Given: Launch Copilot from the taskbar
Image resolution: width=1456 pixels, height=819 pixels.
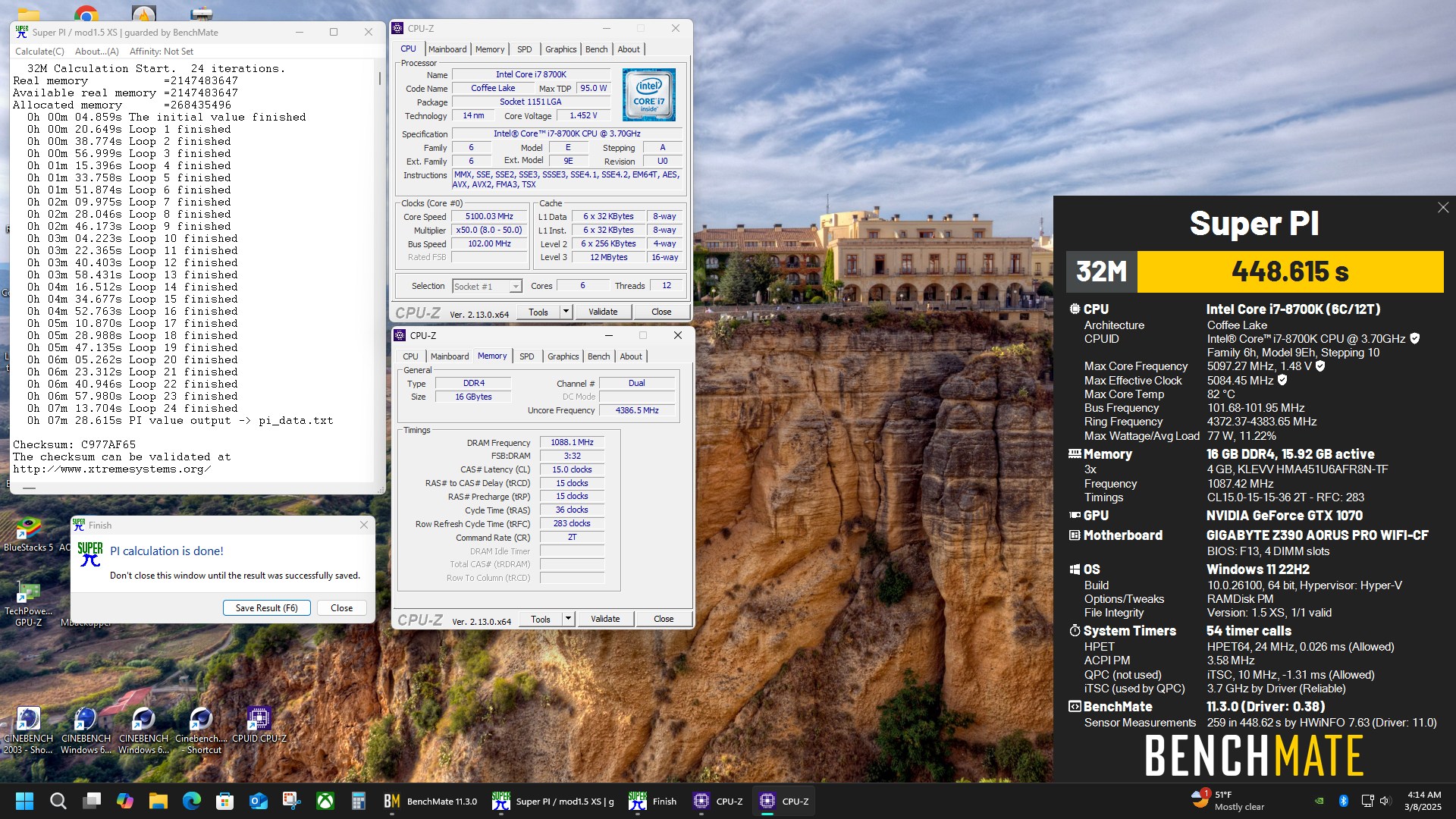Looking at the screenshot, I should coord(125,801).
